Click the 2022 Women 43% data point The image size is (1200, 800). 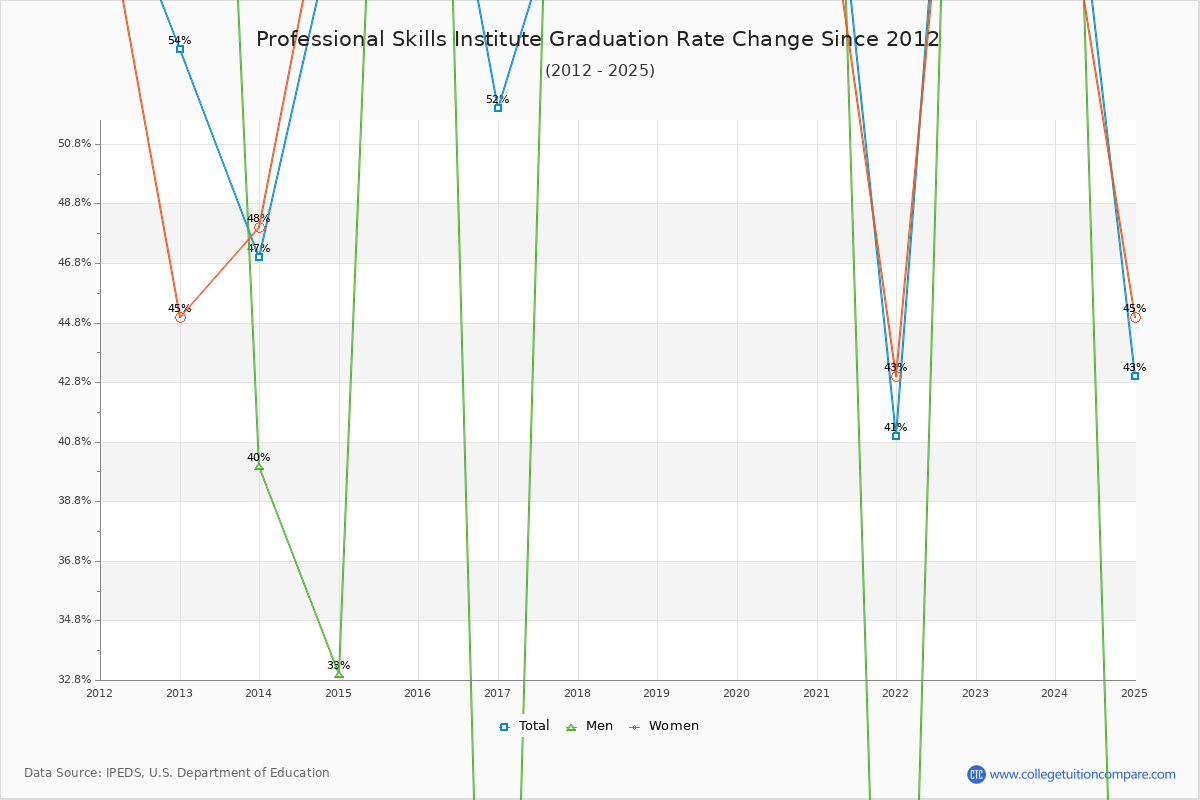point(896,377)
